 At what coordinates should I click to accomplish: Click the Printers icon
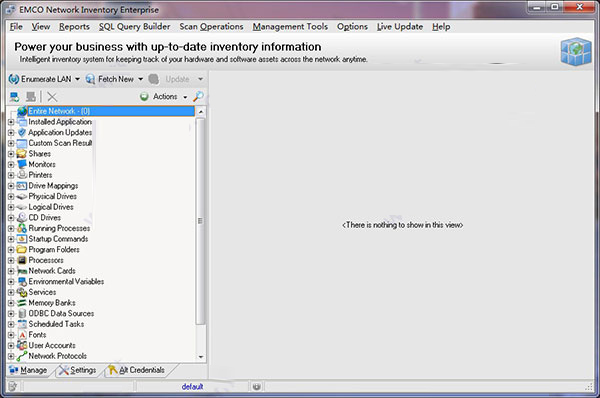point(22,175)
